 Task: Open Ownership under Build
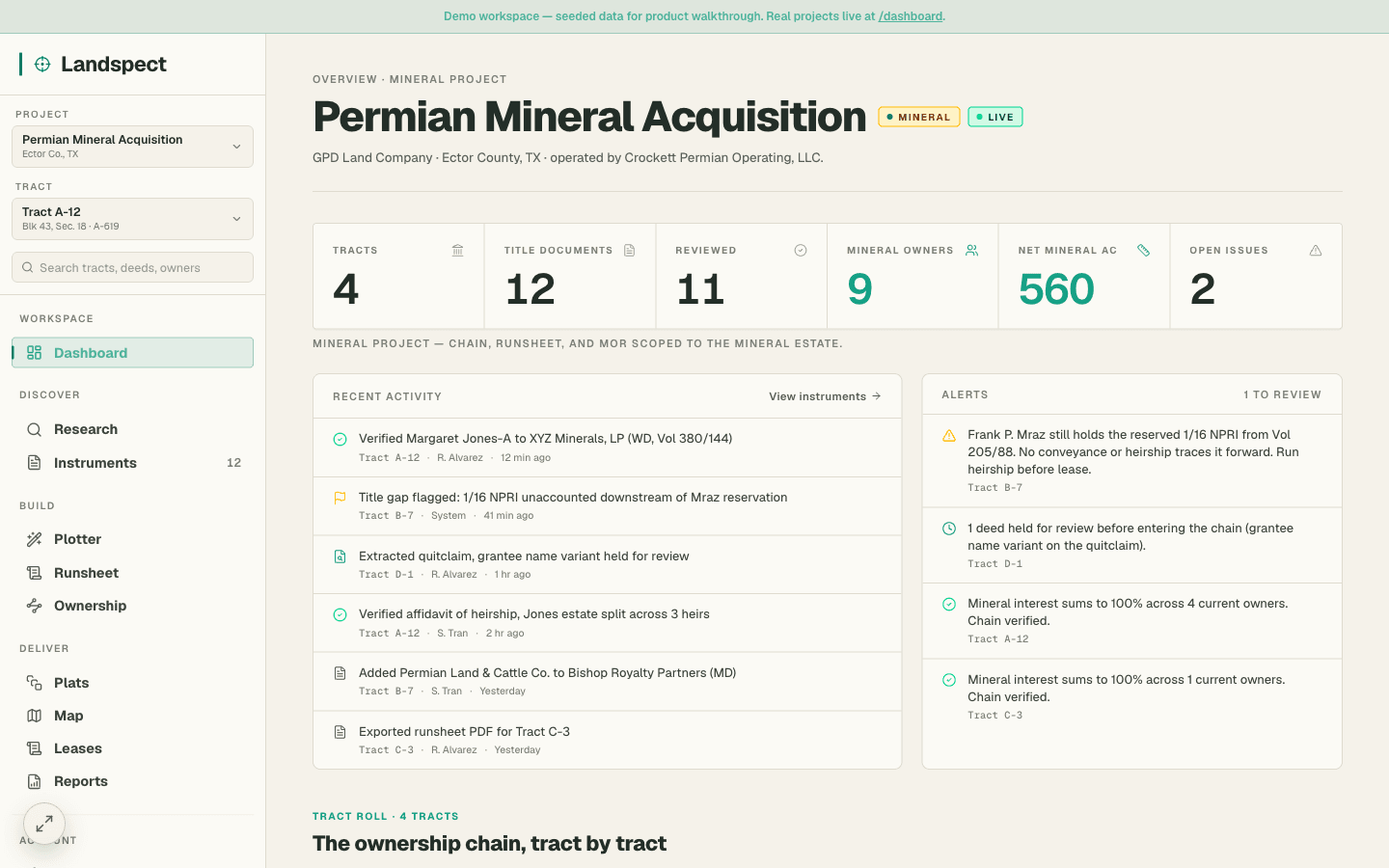pos(132,606)
